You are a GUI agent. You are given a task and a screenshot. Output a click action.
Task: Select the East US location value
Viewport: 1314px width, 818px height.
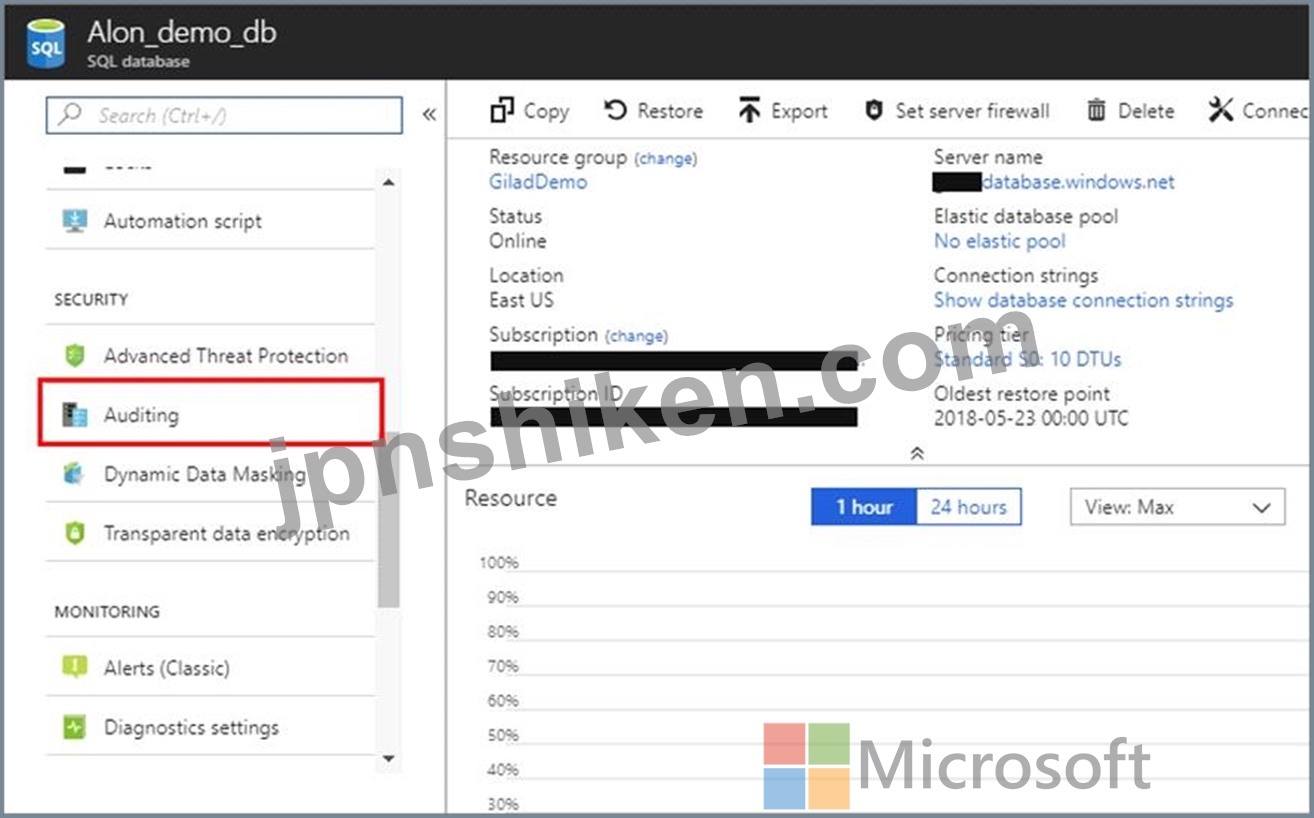(x=521, y=300)
